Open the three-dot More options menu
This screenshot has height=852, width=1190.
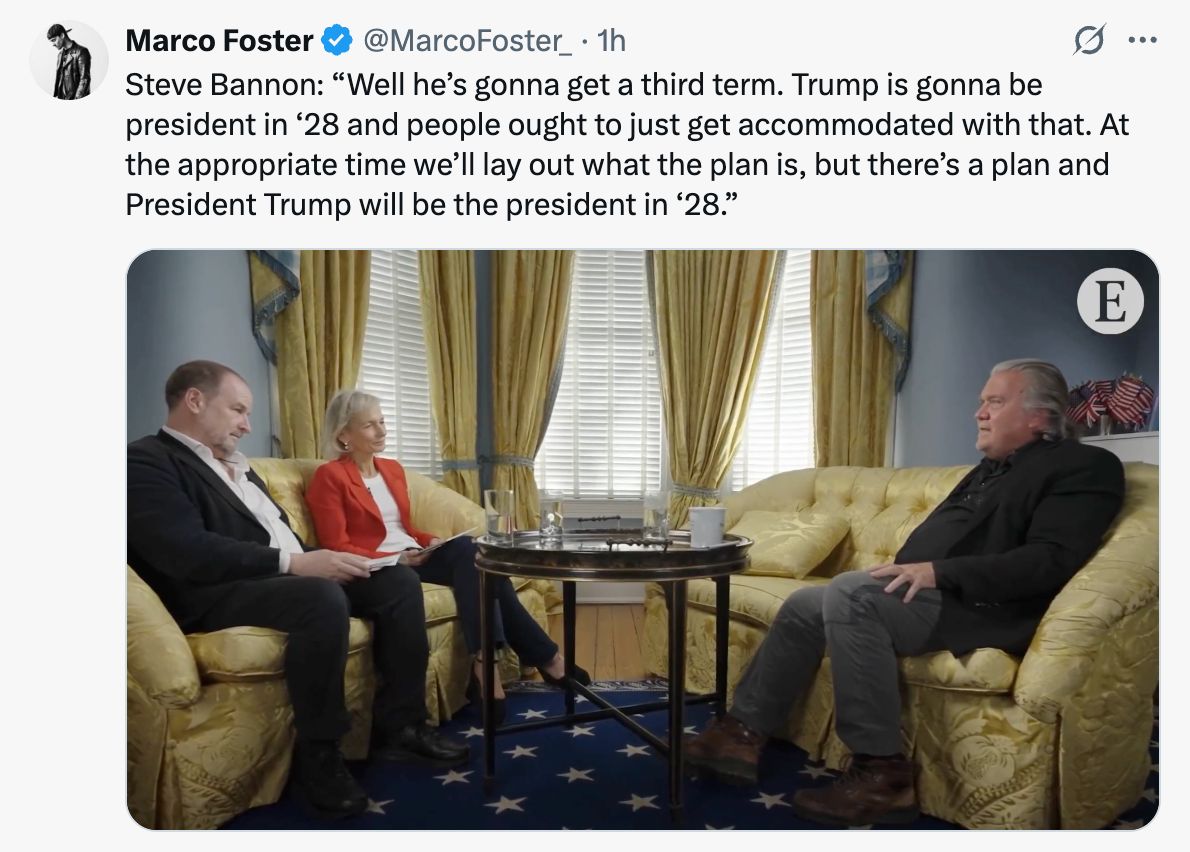point(1141,40)
